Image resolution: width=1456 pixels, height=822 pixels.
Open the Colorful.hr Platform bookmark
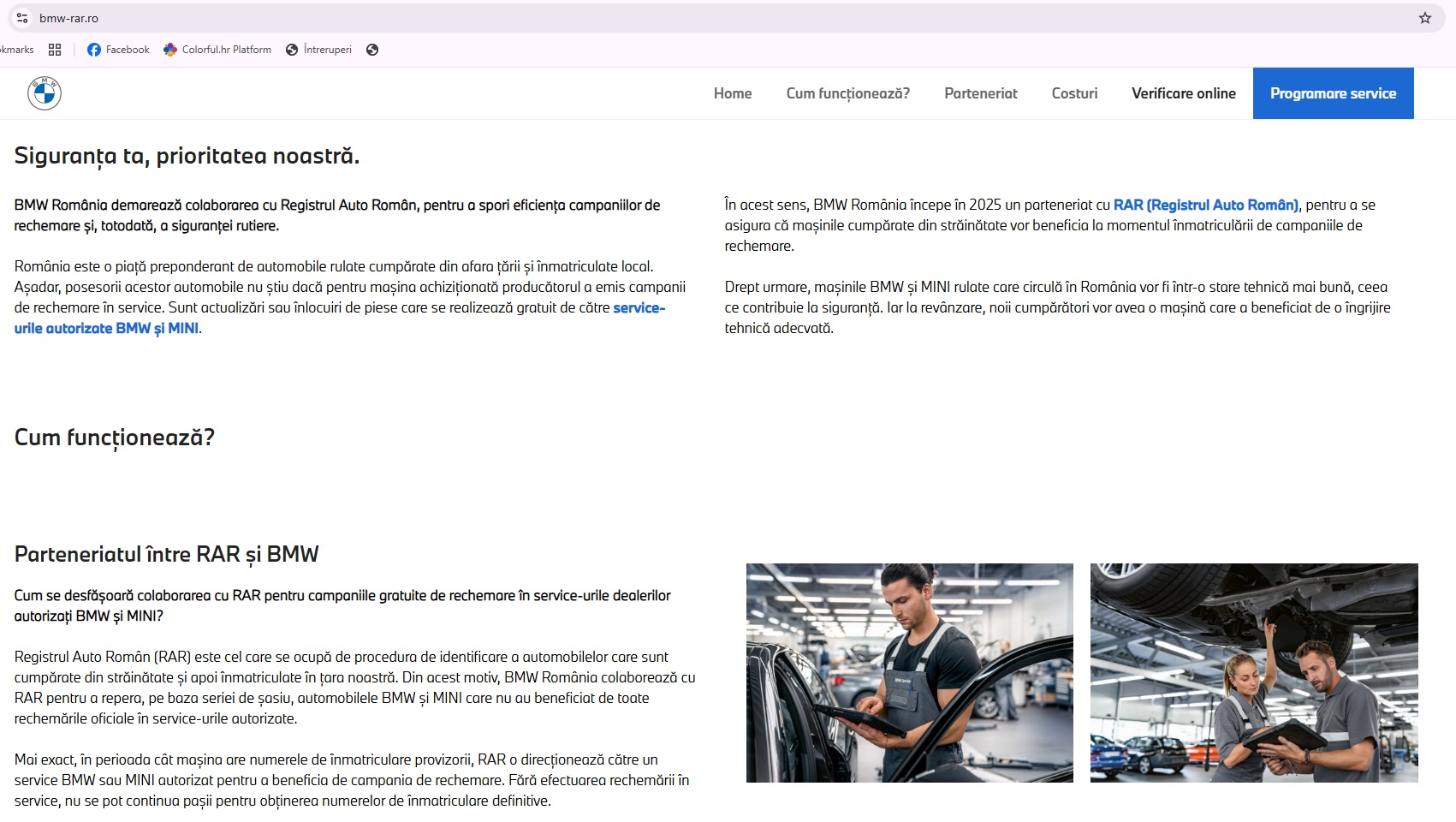[x=217, y=50]
